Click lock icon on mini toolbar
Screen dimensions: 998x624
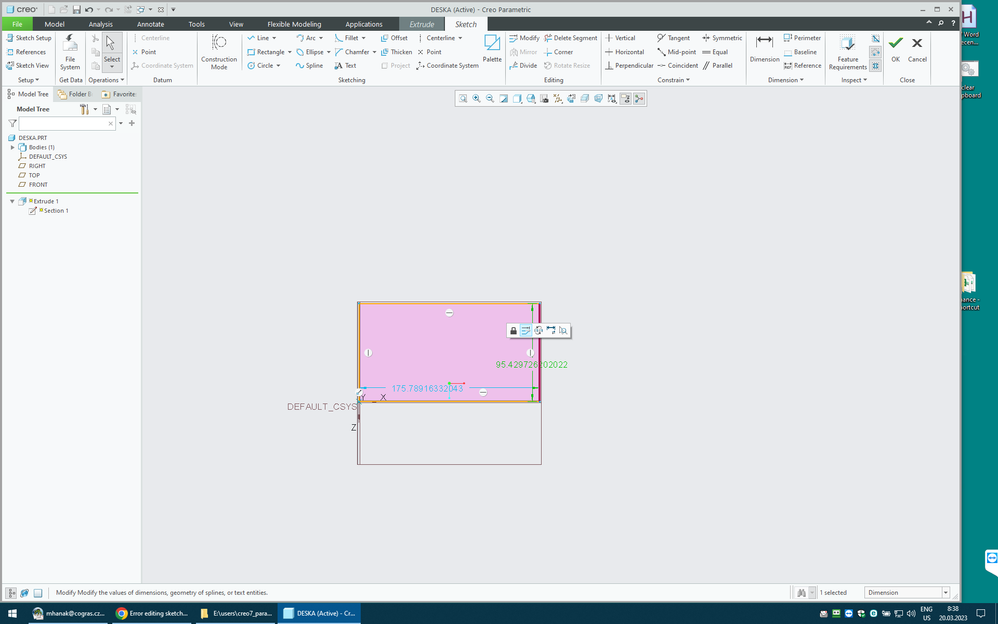[513, 330]
